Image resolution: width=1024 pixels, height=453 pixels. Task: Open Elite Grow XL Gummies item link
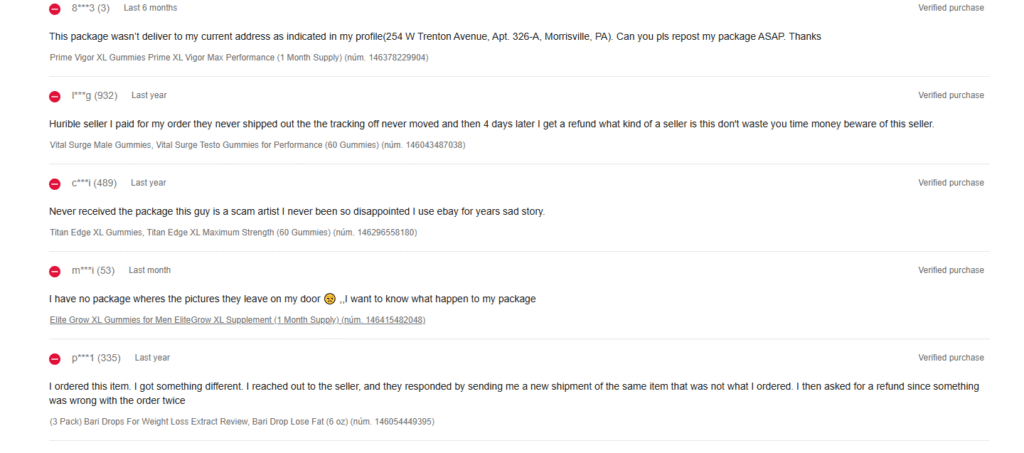237,320
